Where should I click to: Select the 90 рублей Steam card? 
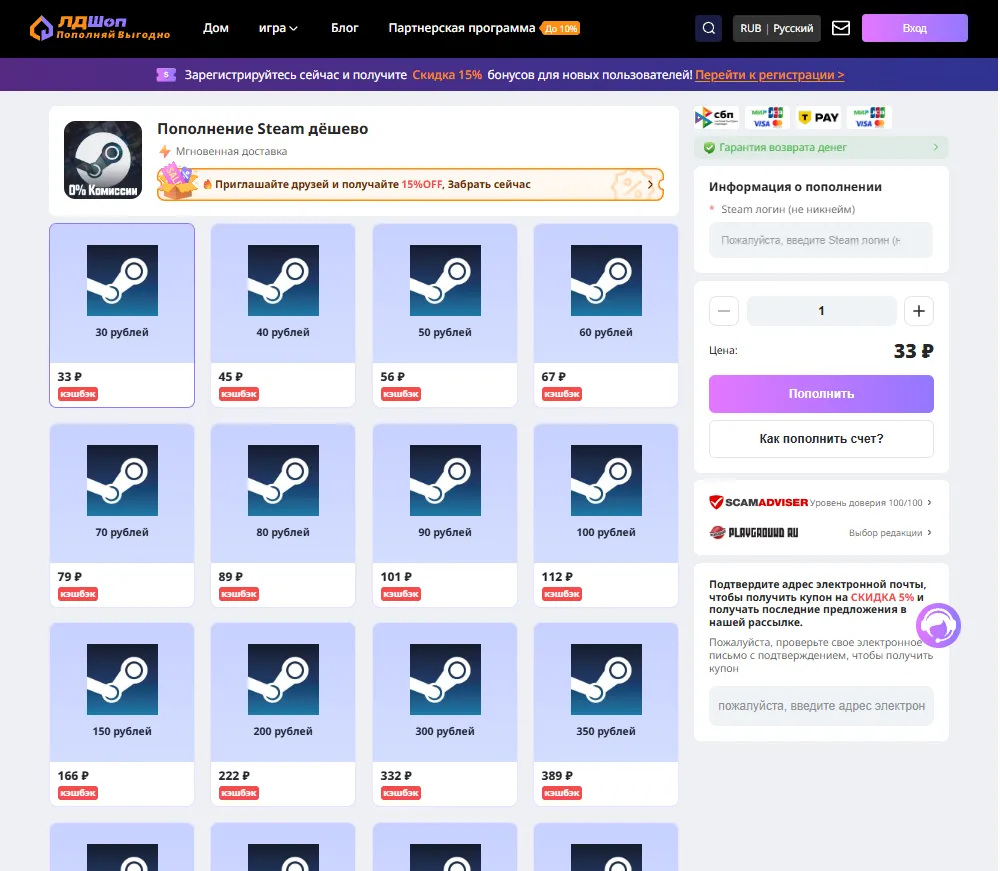(445, 515)
